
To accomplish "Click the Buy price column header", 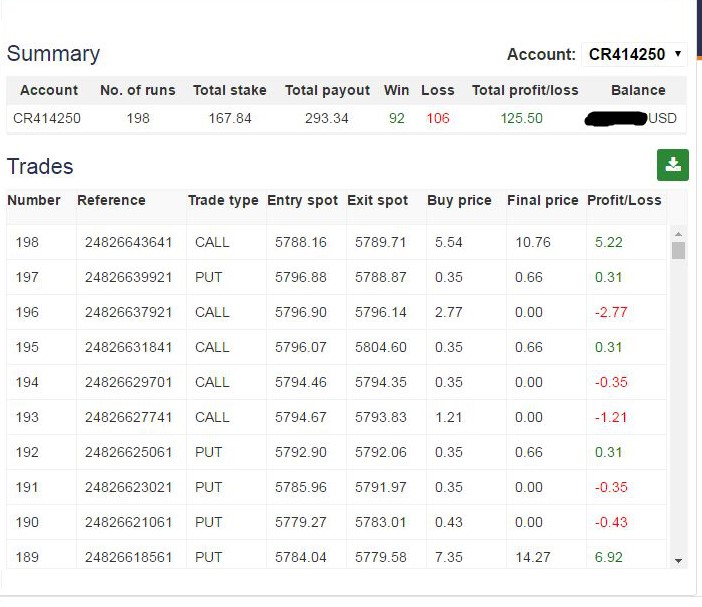I will (459, 200).
